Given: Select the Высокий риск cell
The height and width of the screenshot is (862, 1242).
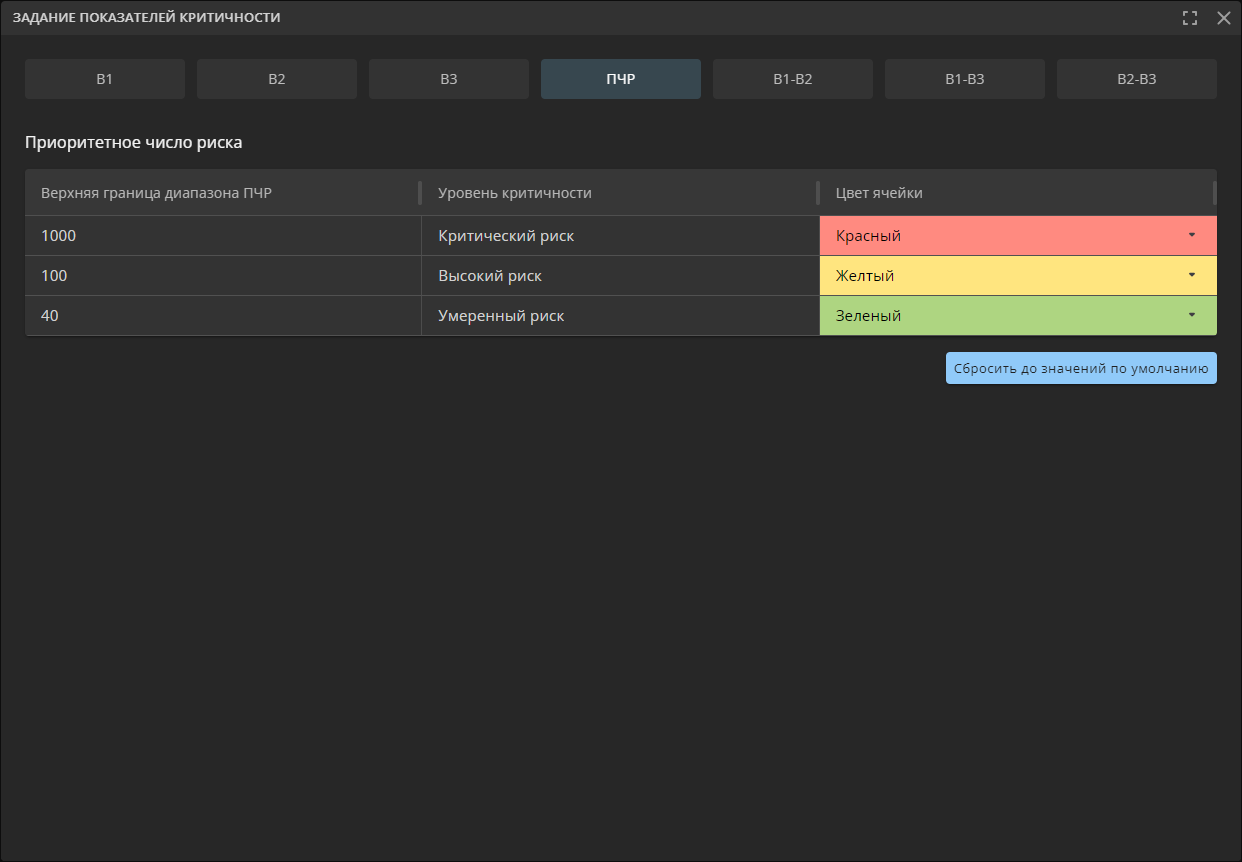Looking at the screenshot, I should [x=620, y=276].
